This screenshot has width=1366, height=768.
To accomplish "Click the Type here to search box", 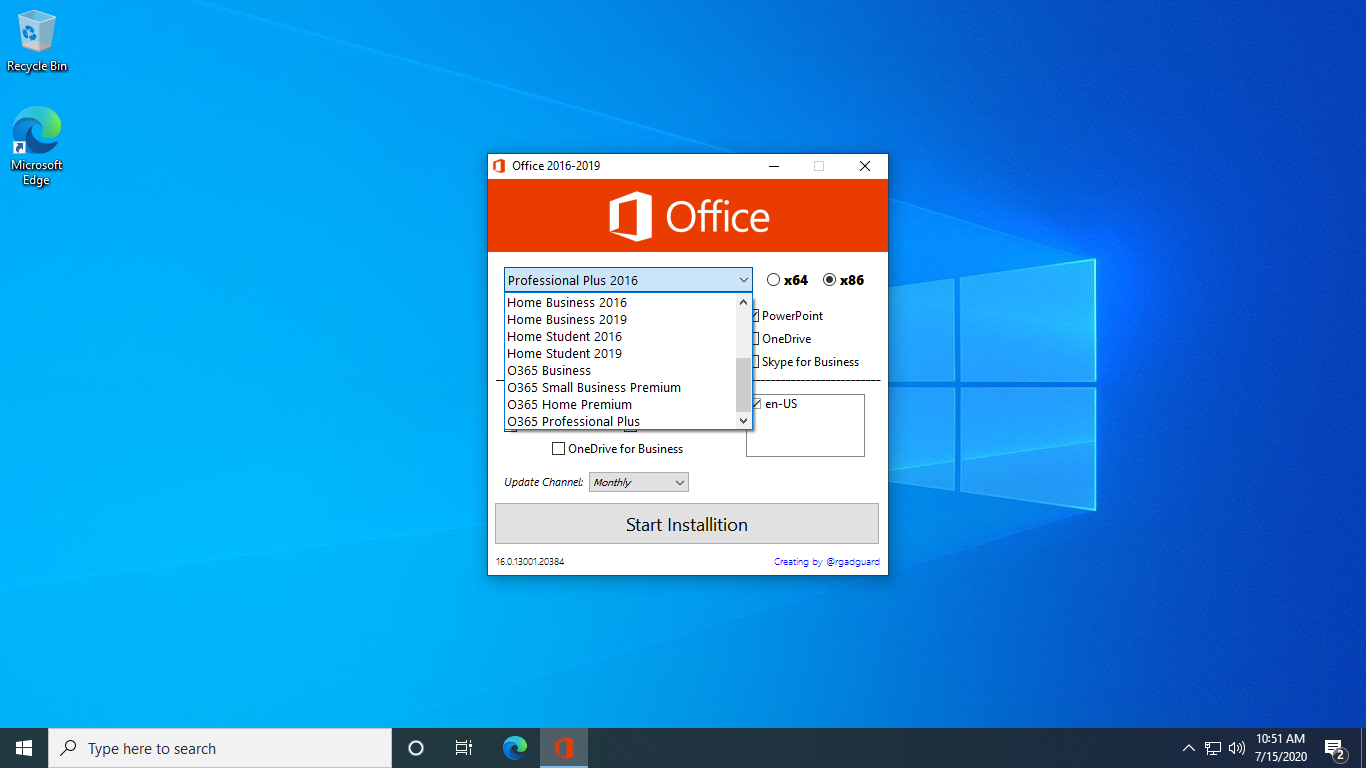I will click(220, 748).
